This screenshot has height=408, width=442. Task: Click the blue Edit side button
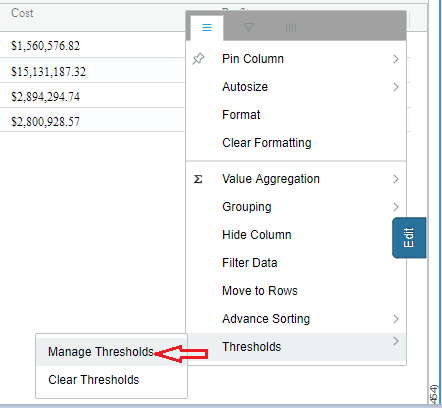tap(409, 238)
